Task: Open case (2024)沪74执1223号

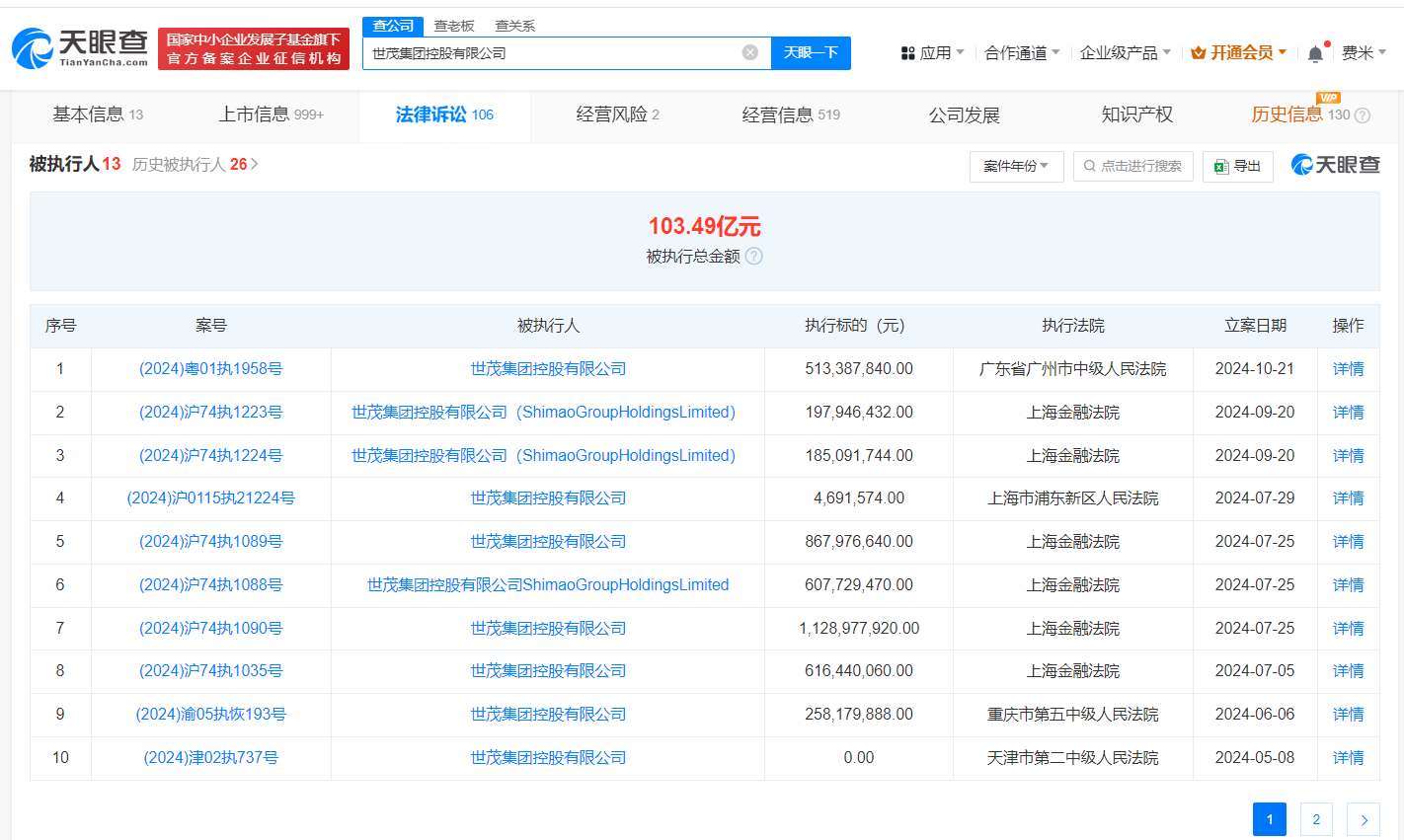Action: pyautogui.click(x=211, y=412)
